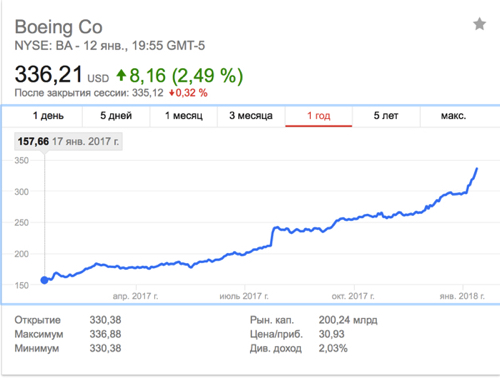Select the 1 месяц range tab
This screenshot has height=378, width=500.
184,116
